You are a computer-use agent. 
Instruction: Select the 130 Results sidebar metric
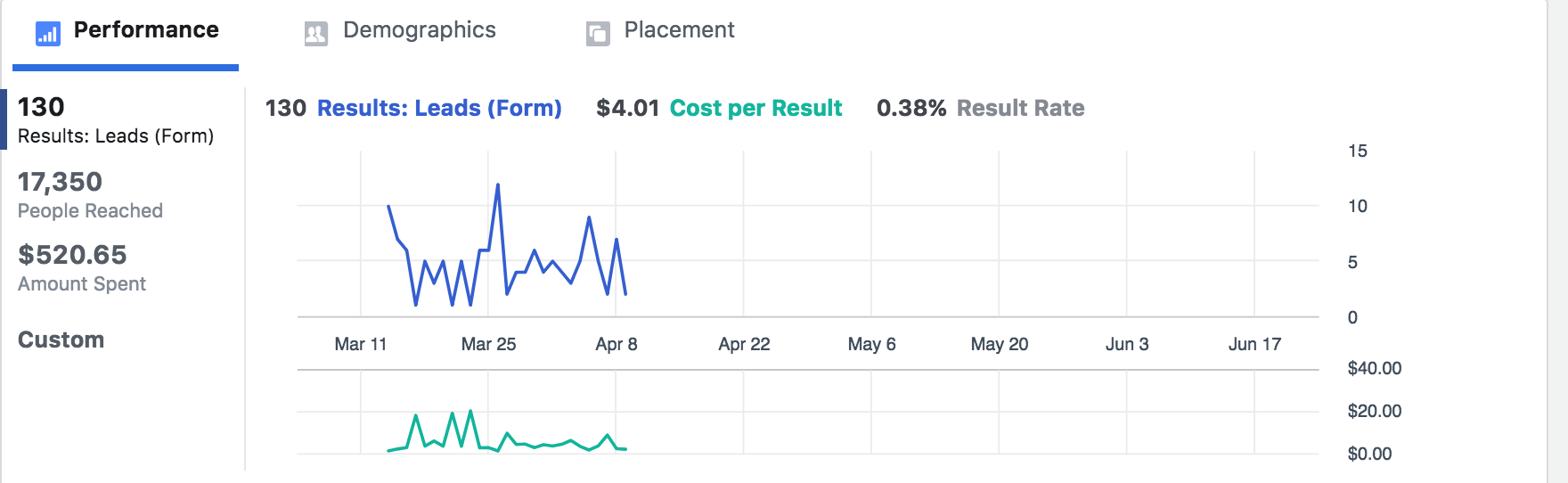[116, 120]
